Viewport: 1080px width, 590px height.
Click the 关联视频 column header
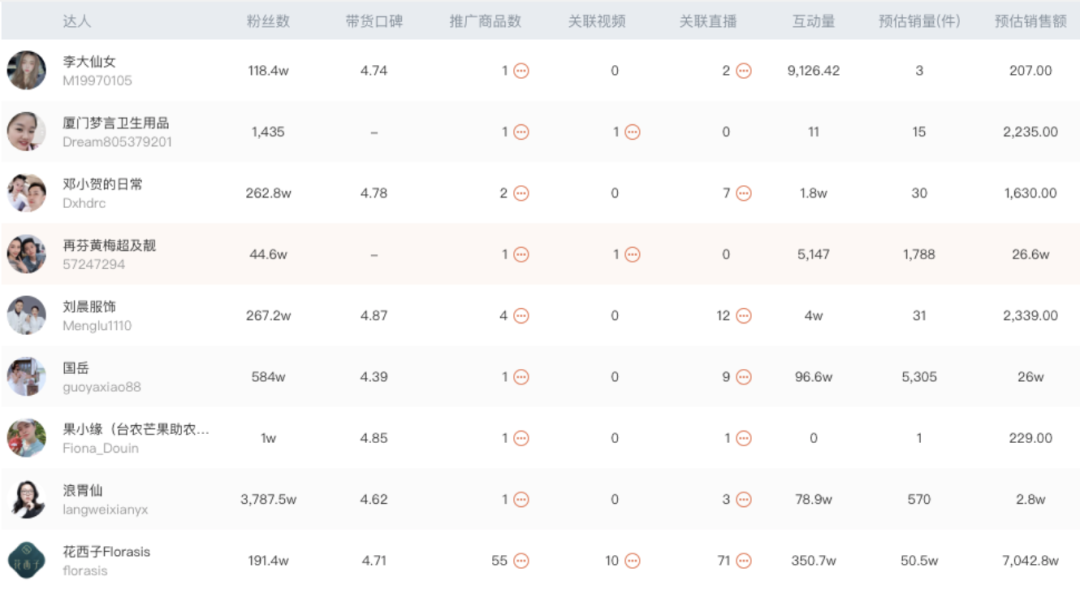[x=596, y=21]
